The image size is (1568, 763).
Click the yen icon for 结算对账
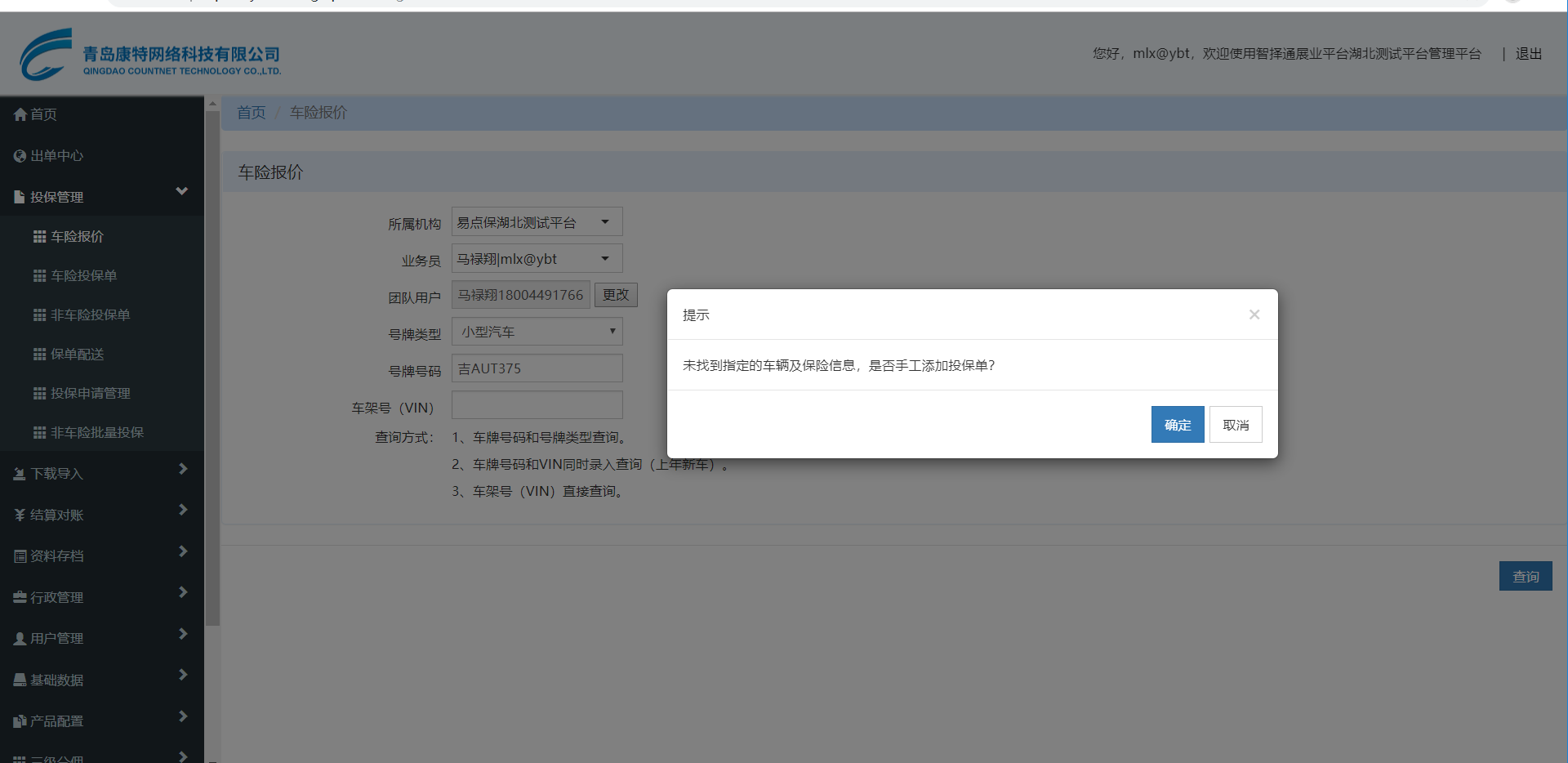[x=20, y=515]
